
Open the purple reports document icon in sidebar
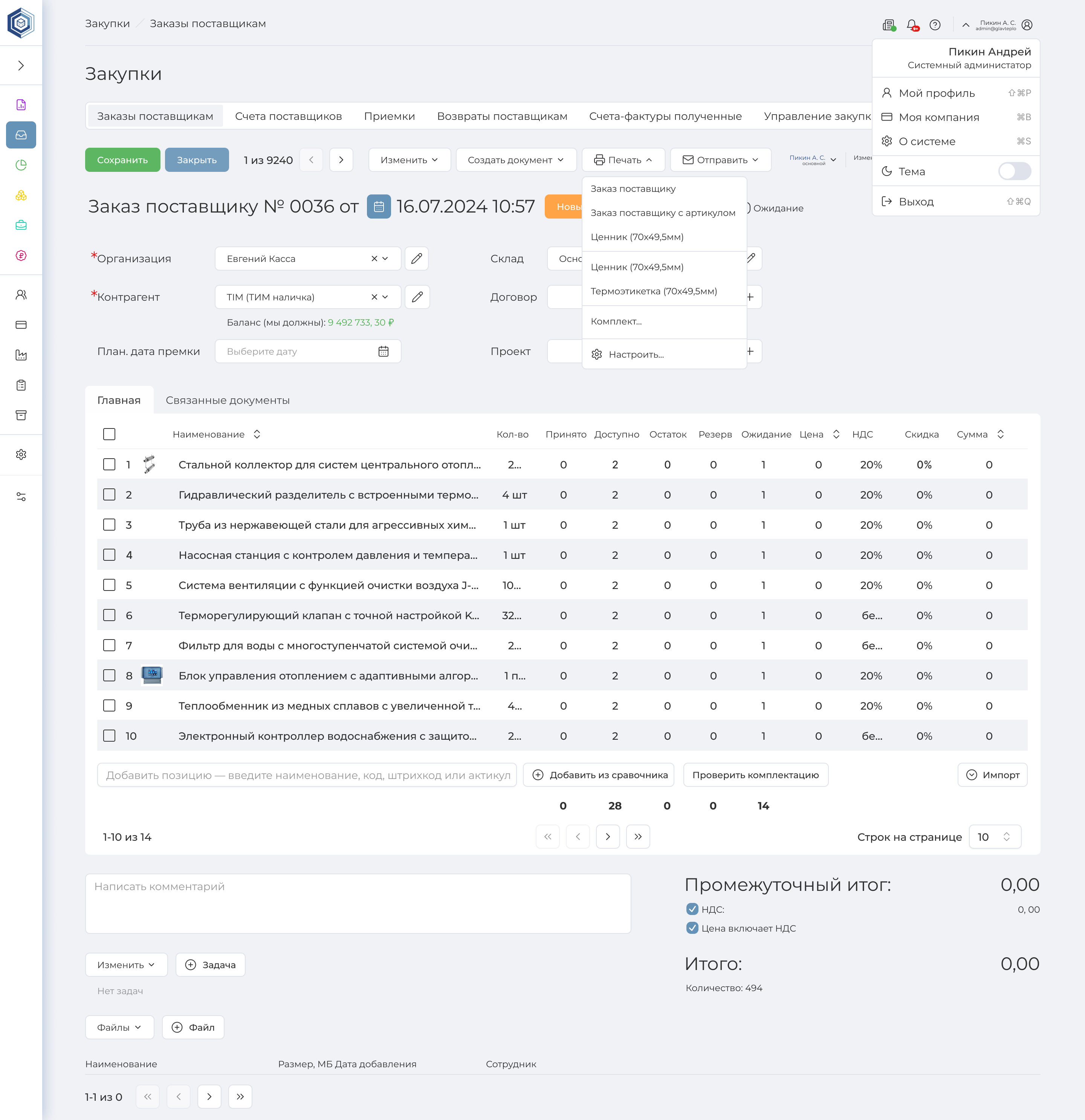(21, 104)
